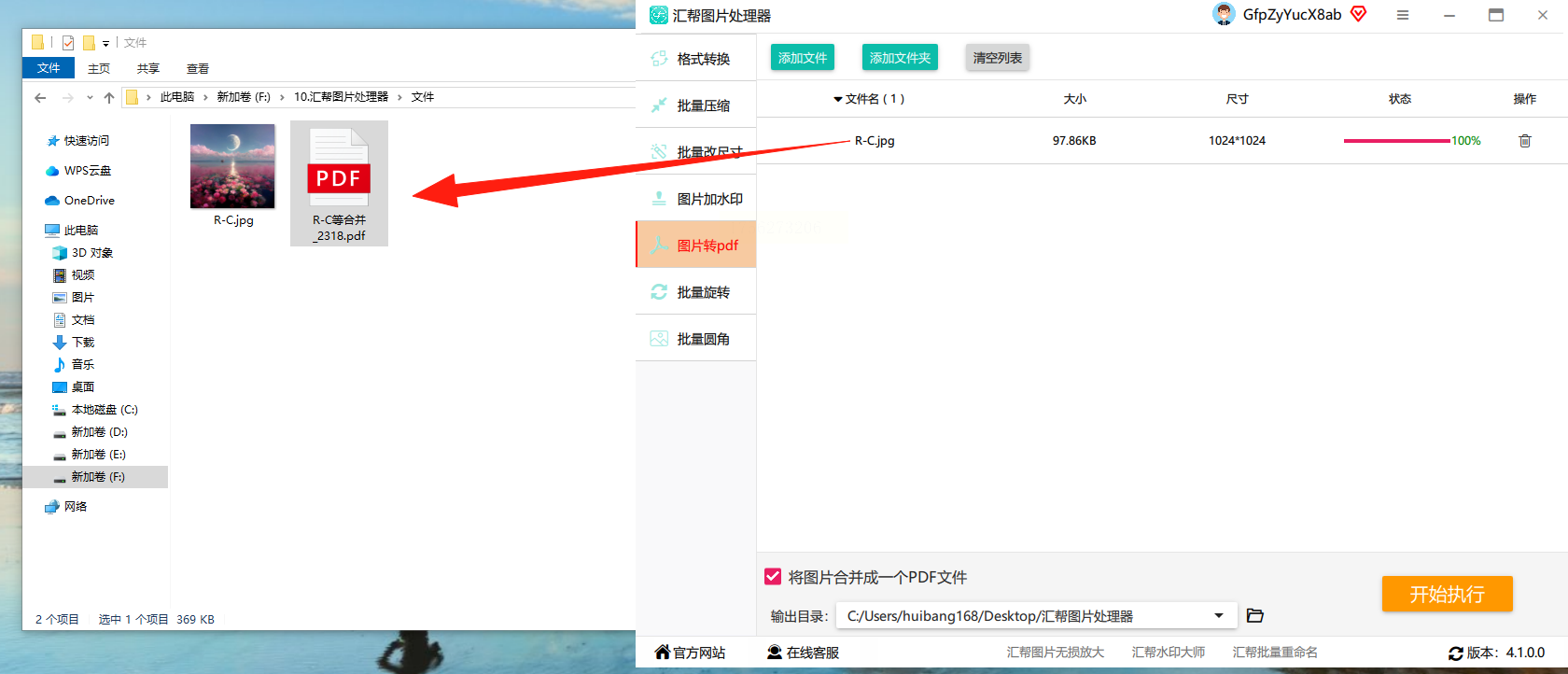The image size is (1568, 674).
Task: Open the 查看 ribbon tab in Explorer
Action: [198, 69]
